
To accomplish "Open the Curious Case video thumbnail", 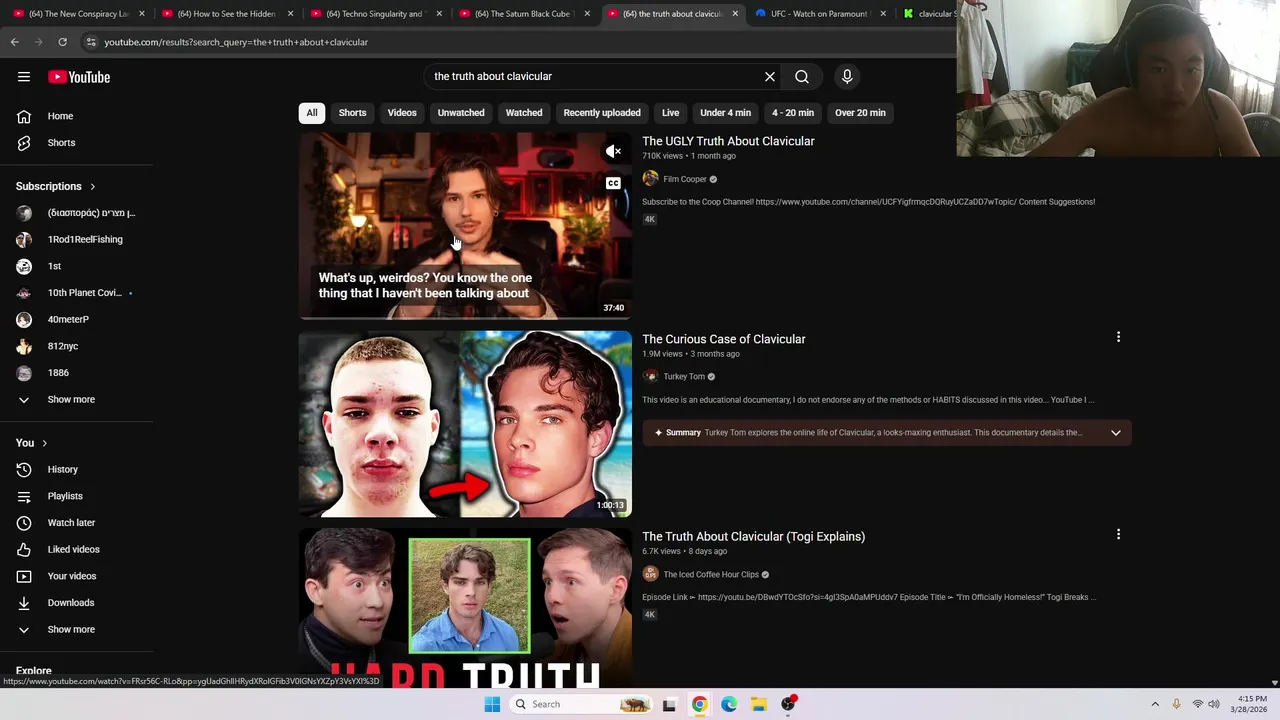I will pyautogui.click(x=465, y=424).
